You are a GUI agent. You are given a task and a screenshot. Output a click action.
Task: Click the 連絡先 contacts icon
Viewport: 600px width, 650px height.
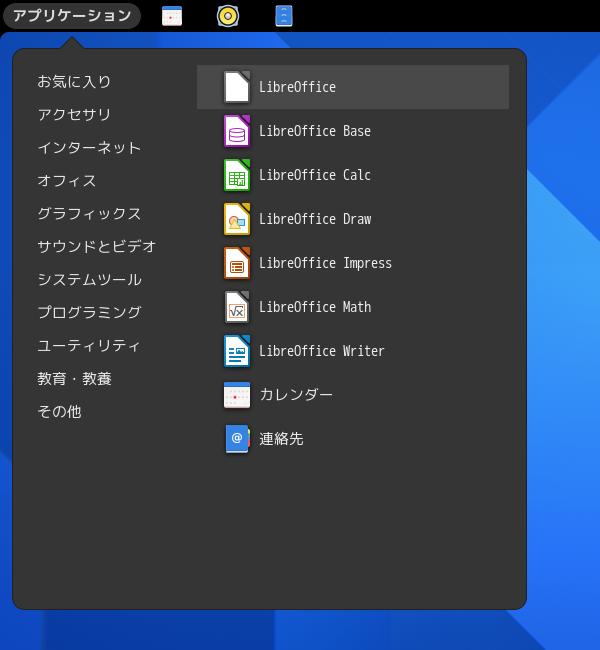tap(237, 439)
